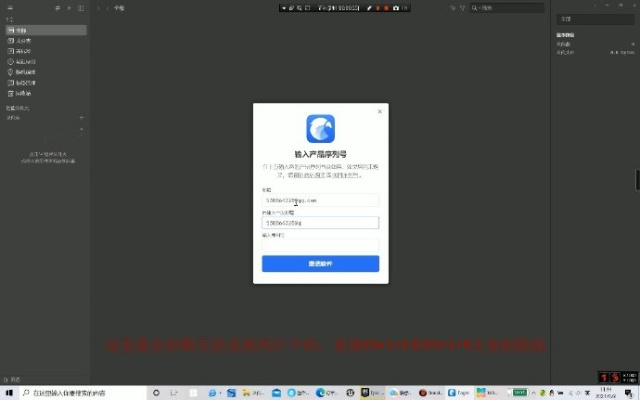Open the Edge browser taskbar icon
The image size is (640, 400).
tap(320, 393)
